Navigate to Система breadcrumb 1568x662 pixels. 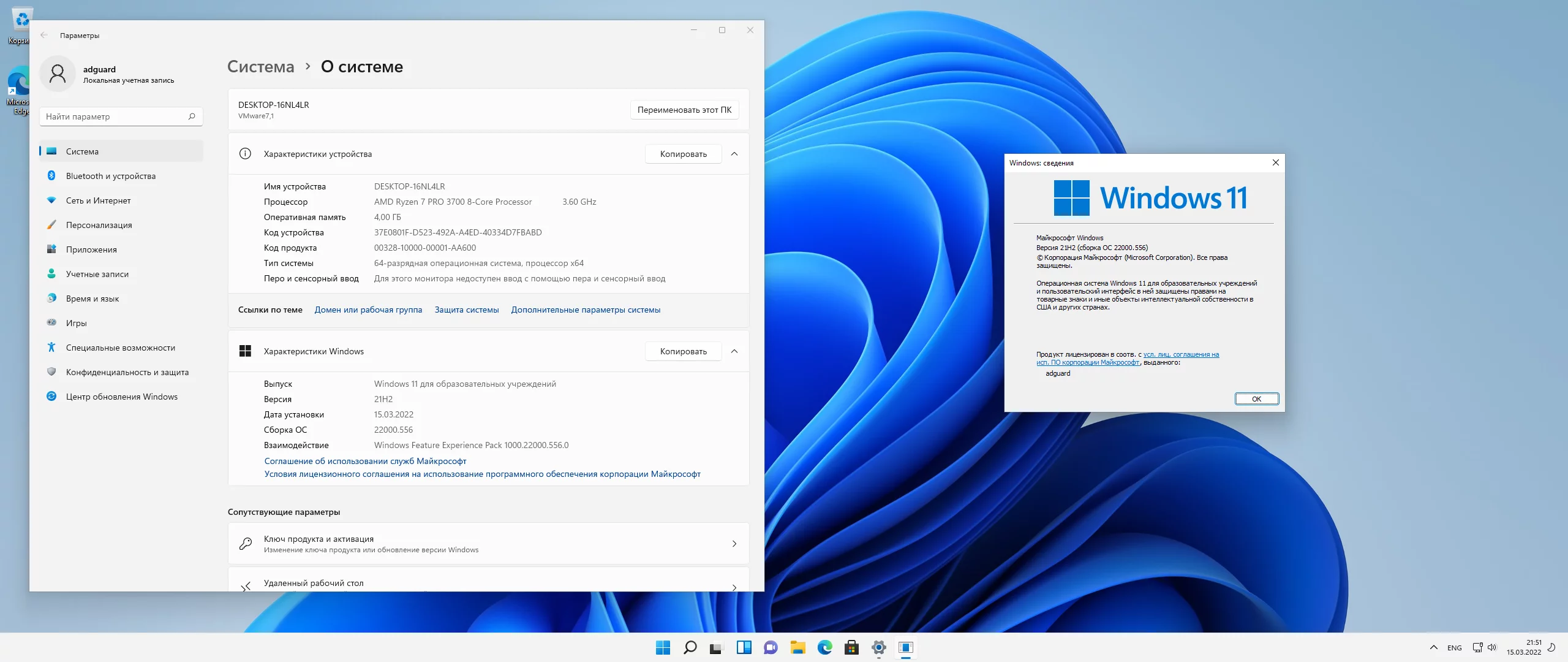pyautogui.click(x=260, y=67)
